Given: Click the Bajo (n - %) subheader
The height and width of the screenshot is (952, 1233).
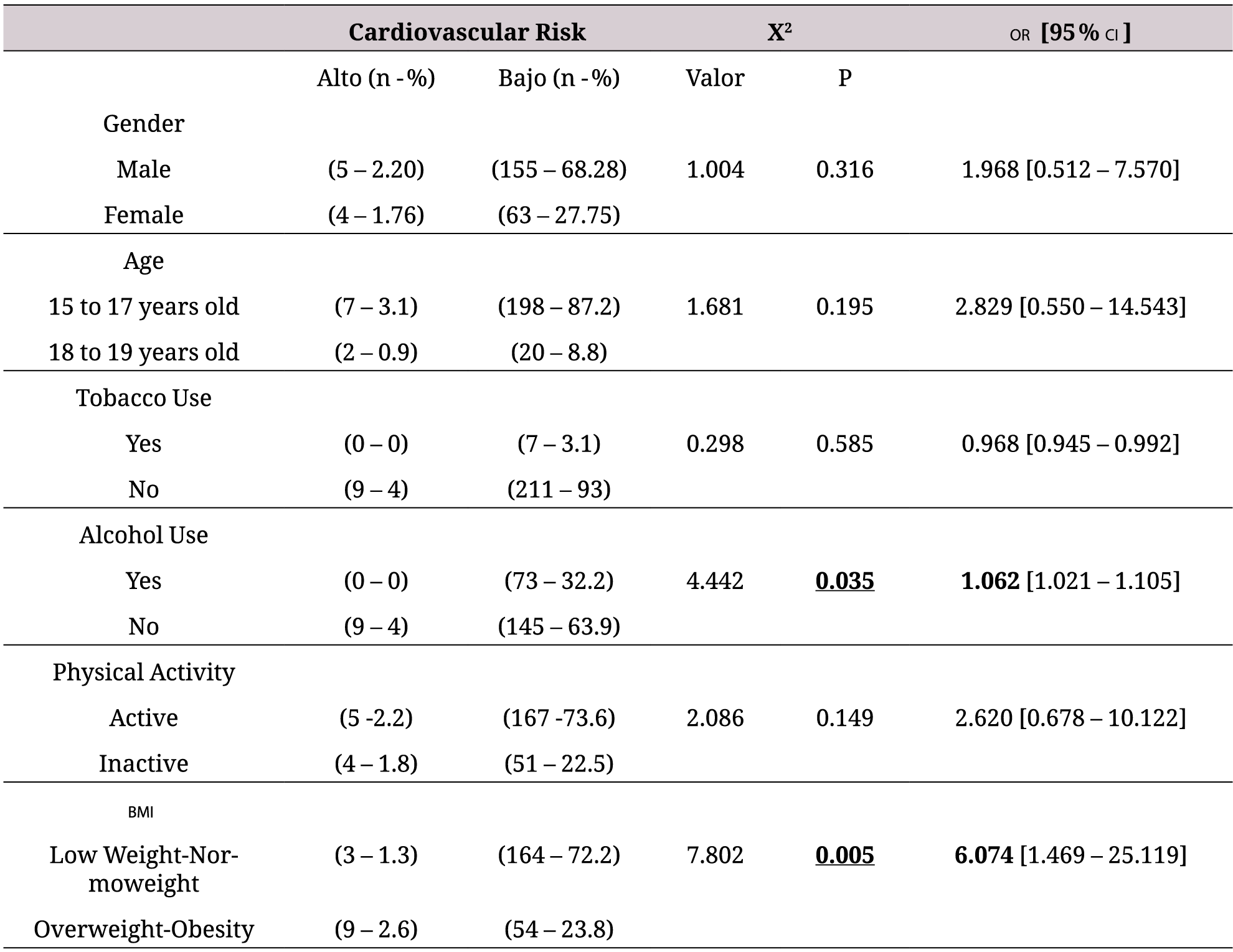Looking at the screenshot, I should [x=559, y=78].
